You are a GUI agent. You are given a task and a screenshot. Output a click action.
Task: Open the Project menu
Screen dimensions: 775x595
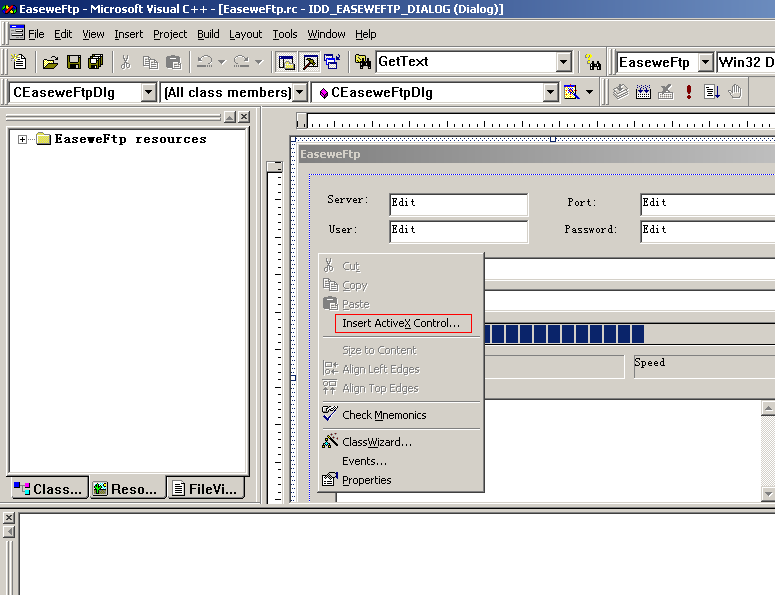pyautogui.click(x=170, y=34)
